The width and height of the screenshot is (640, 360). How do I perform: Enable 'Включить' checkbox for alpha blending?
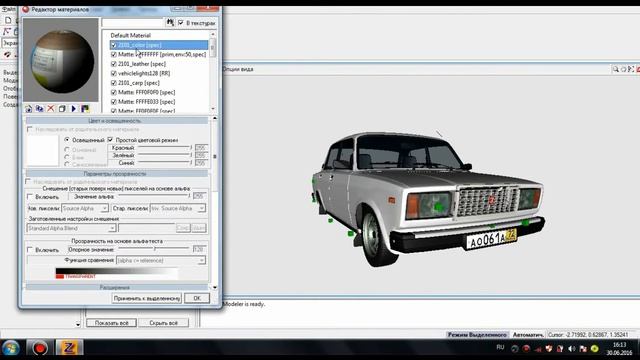pyautogui.click(x=30, y=197)
